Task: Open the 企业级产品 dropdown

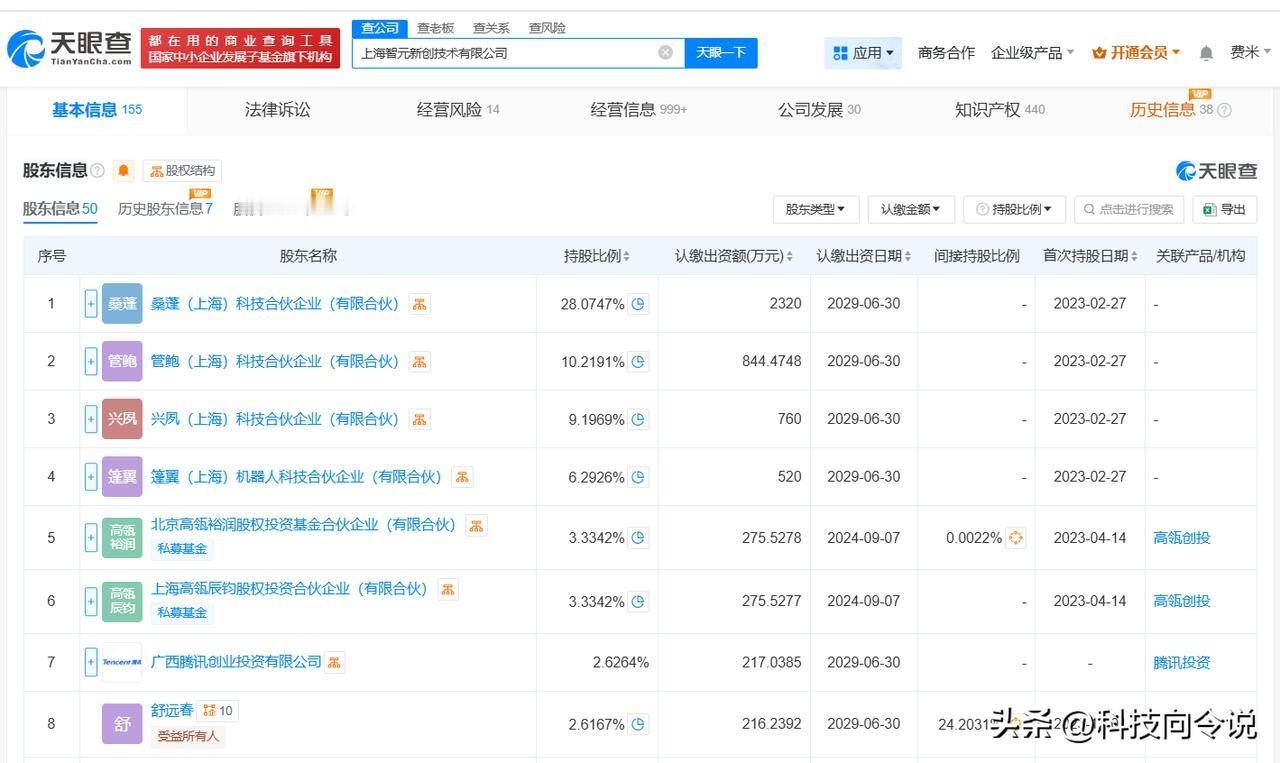Action: click(1032, 53)
